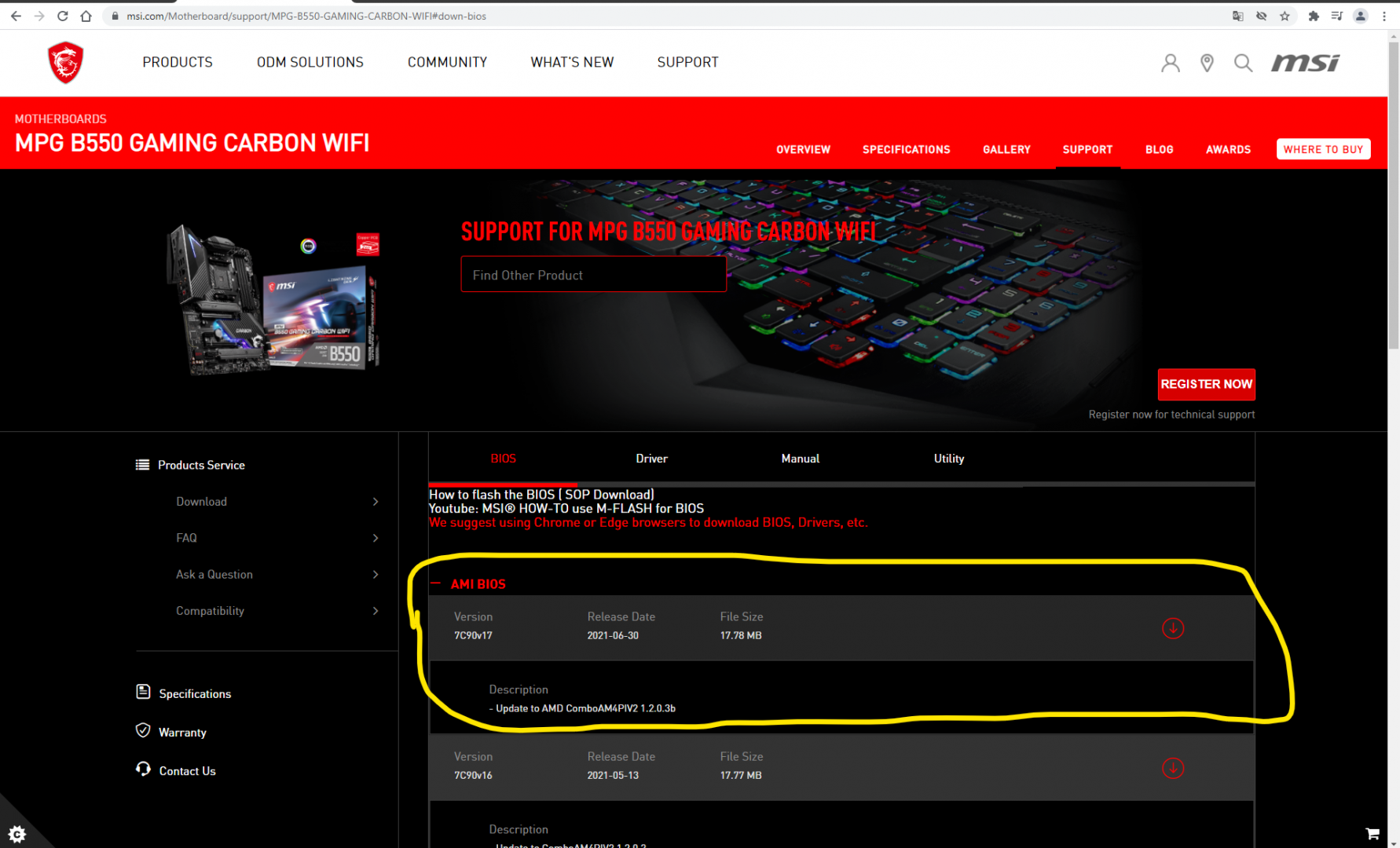Switch to the Utility tab

pos(949,459)
